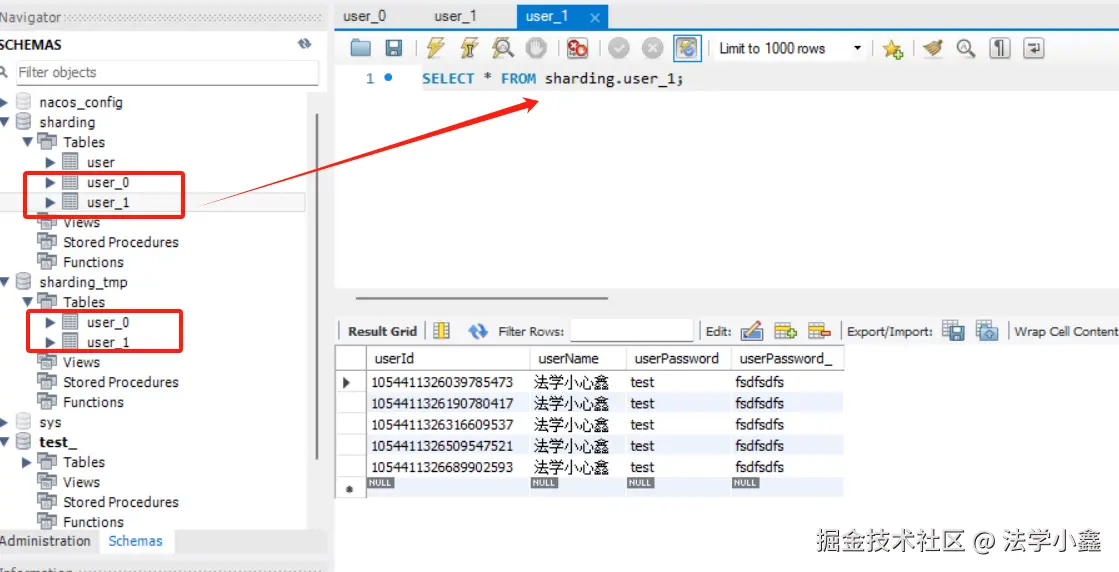The image size is (1119, 572).
Task: Roll back the transaction
Action: click(652, 48)
